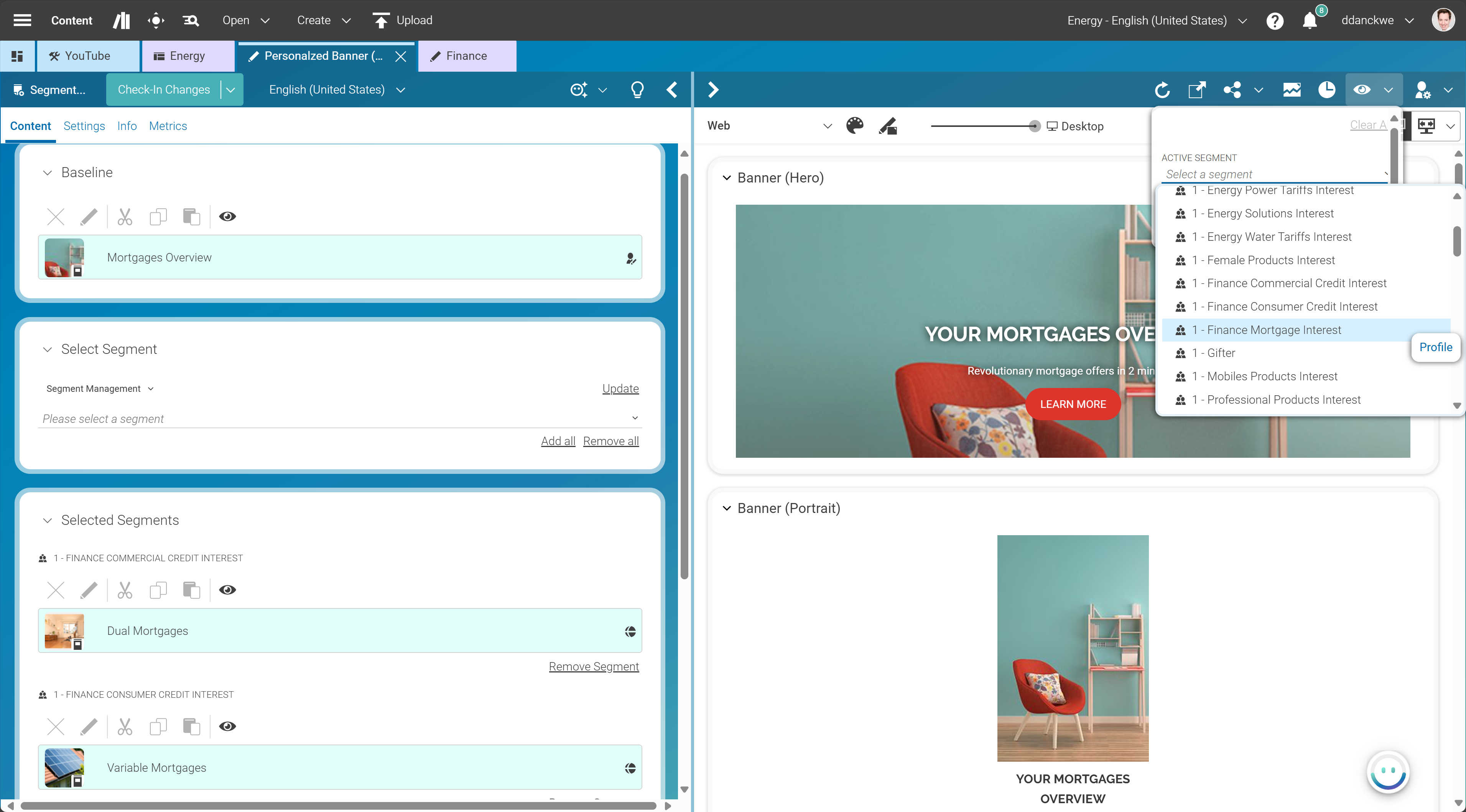Open the help question mark icon

coord(1275,21)
